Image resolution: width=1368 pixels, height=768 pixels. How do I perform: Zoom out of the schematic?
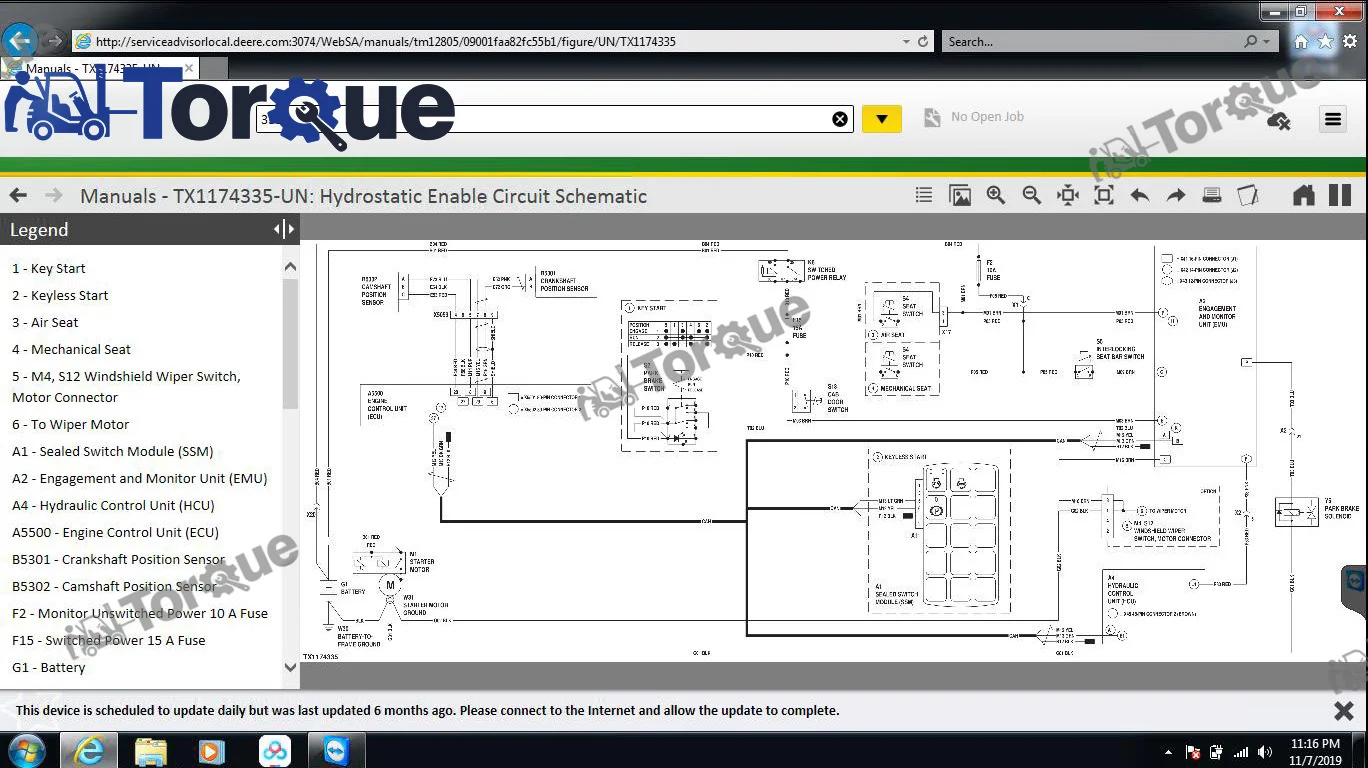(x=1032, y=196)
